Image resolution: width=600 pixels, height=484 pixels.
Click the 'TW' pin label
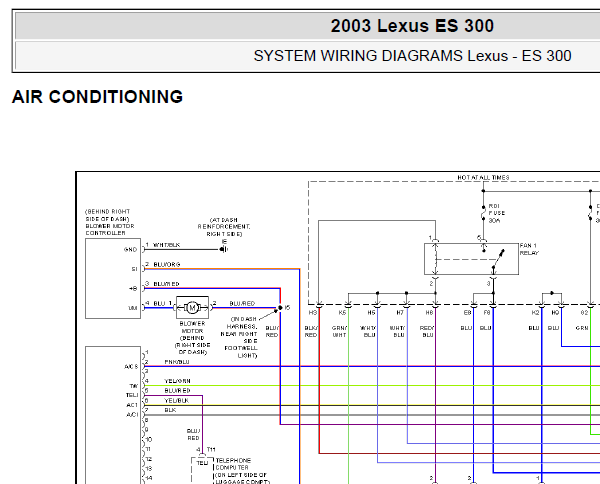(x=134, y=386)
